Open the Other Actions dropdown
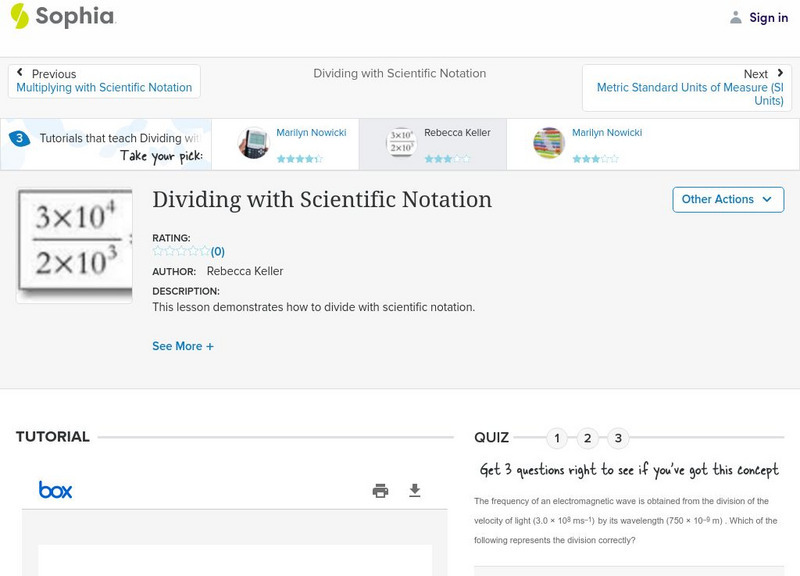 tap(727, 199)
